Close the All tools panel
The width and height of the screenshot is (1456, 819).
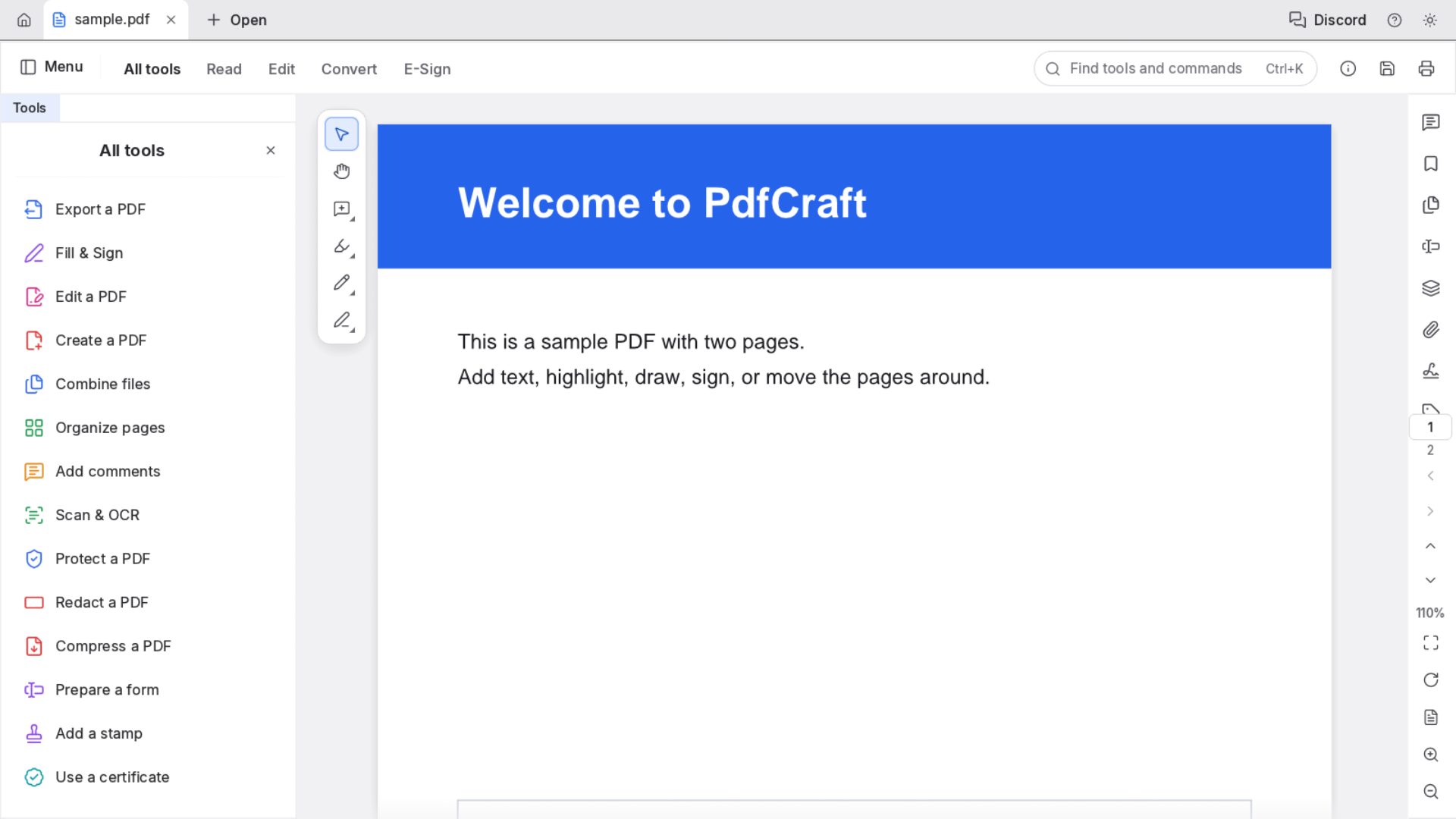[x=271, y=151]
